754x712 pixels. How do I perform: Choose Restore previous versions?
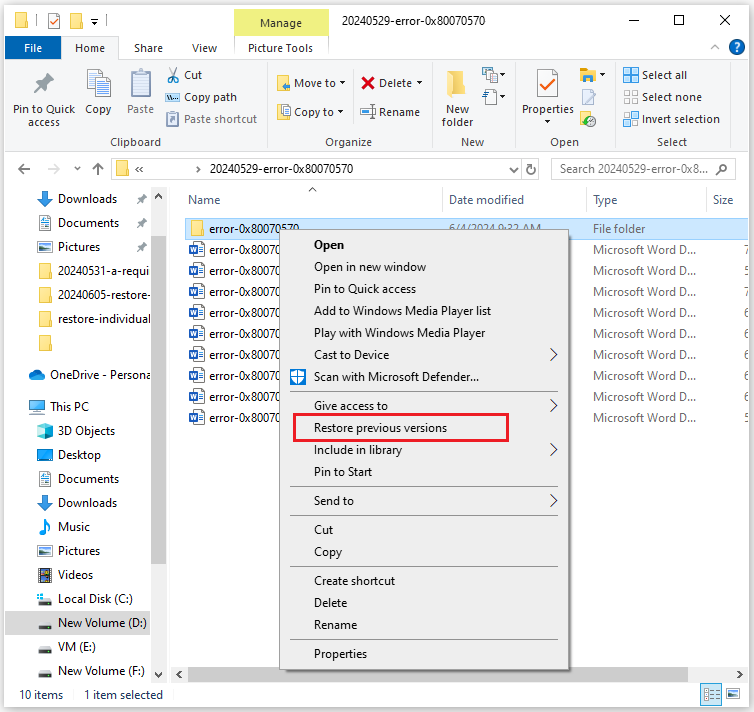pos(380,428)
